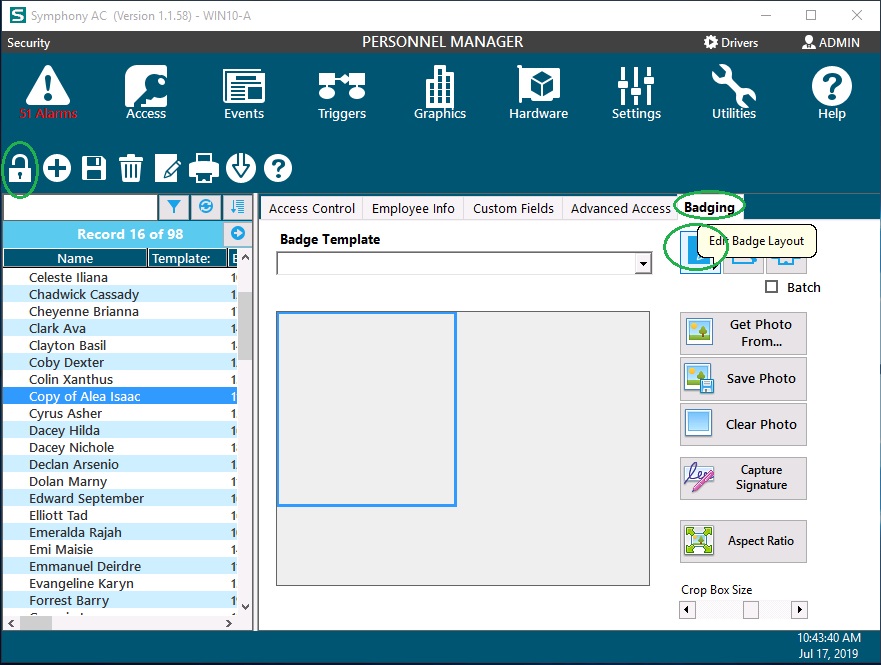Open the Settings module
The height and width of the screenshot is (665, 881).
coord(636,92)
